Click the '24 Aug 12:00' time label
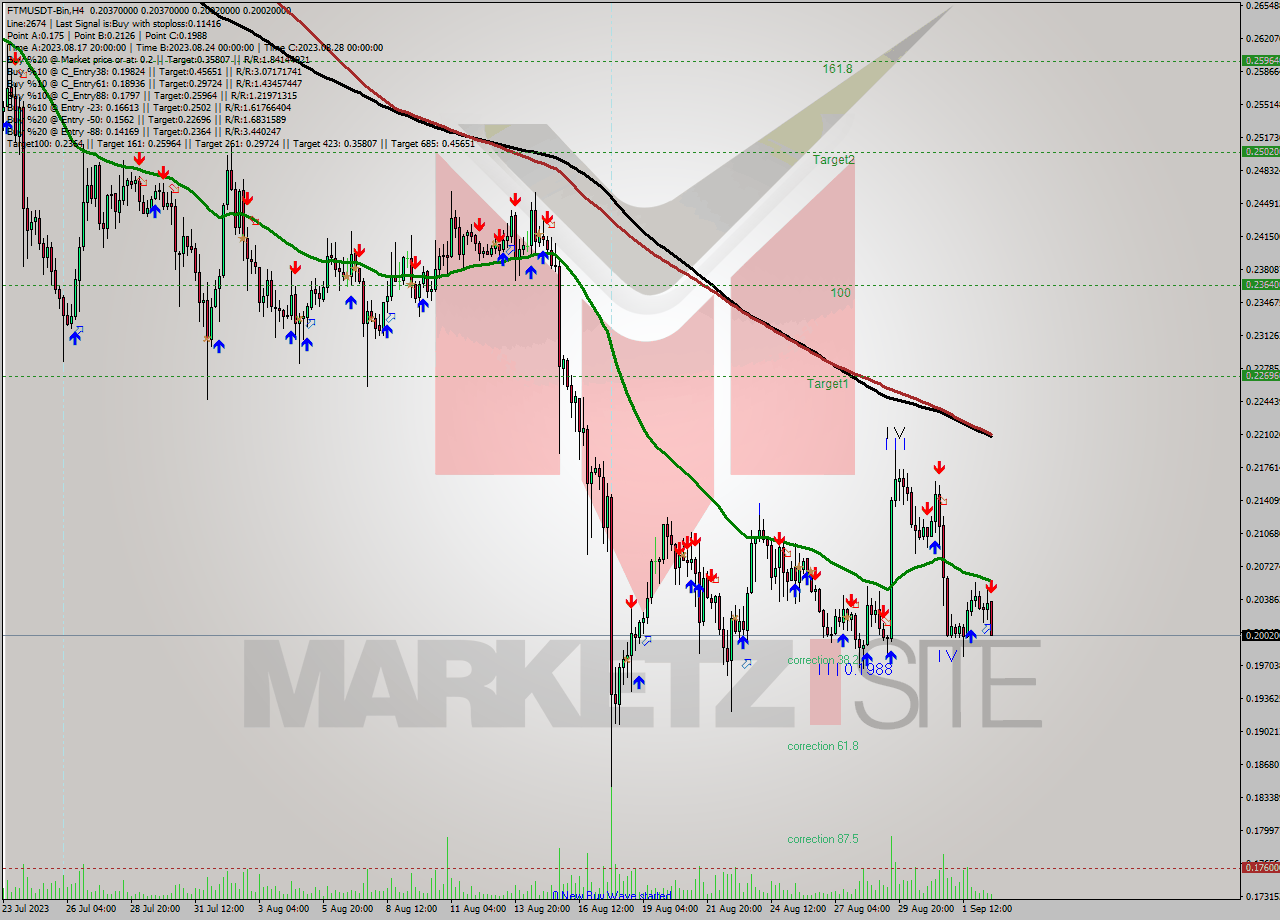 (797, 909)
